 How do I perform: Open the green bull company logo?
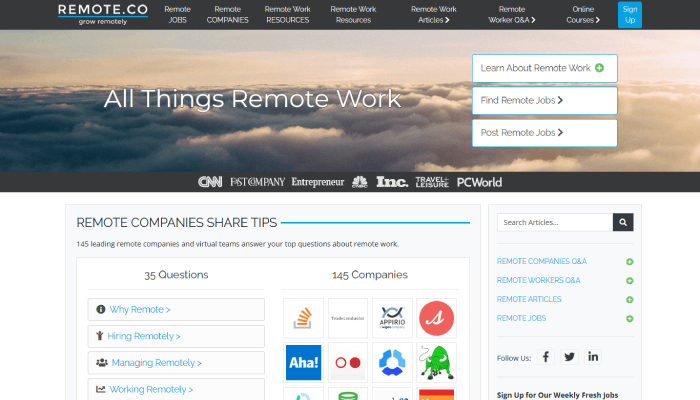(437, 362)
